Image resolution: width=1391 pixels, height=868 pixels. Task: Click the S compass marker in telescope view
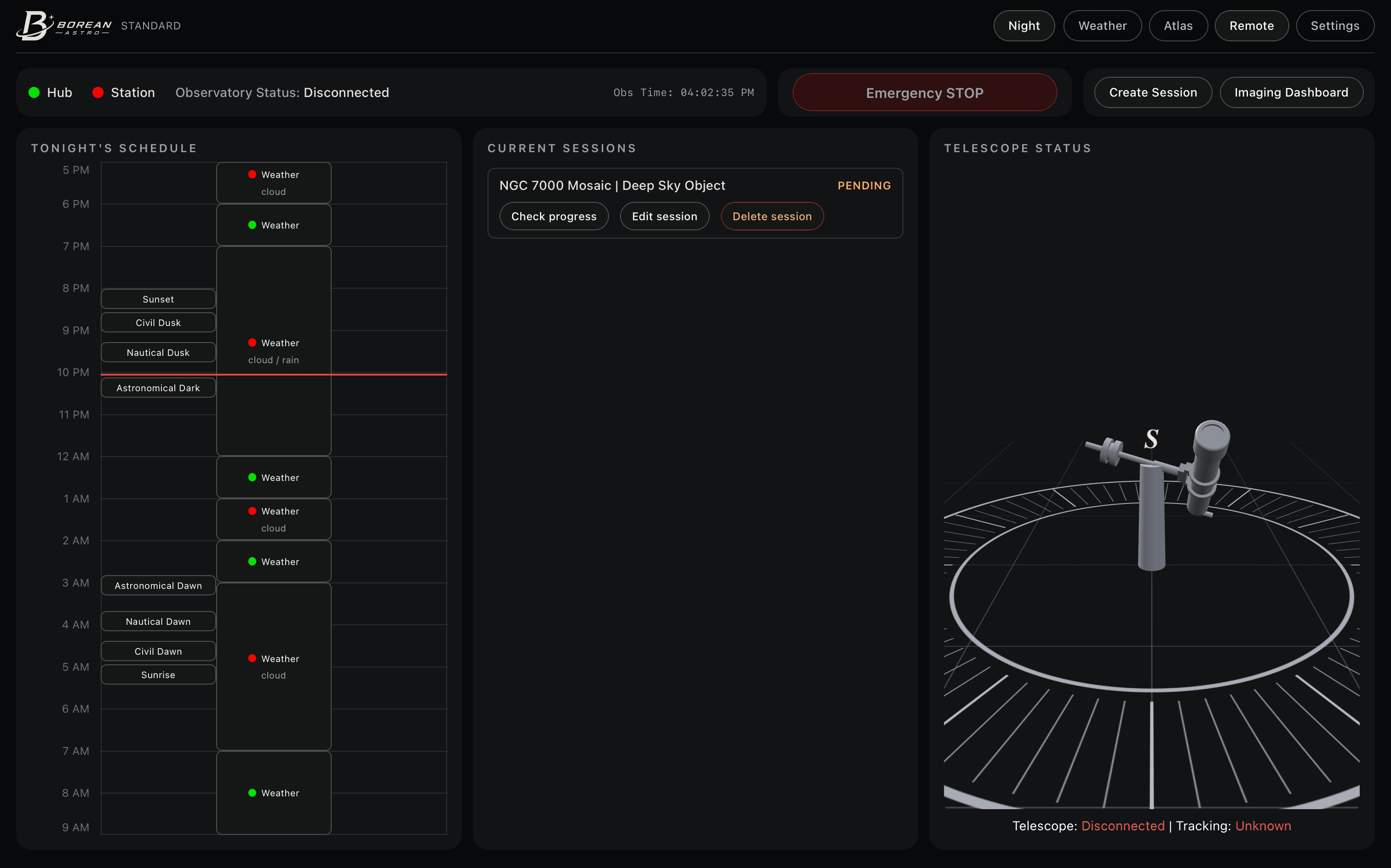[x=1150, y=439]
